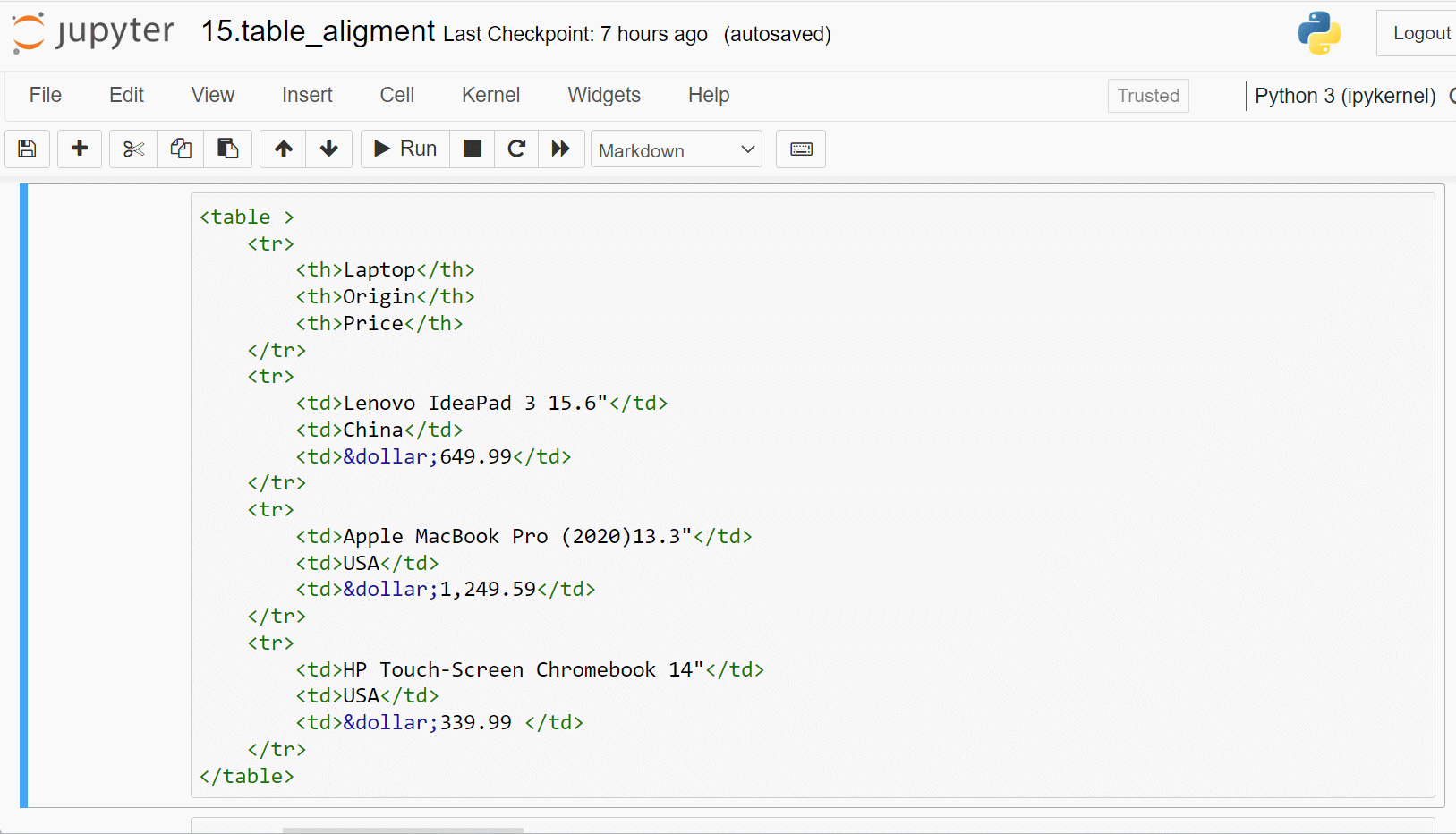Interrupt the kernel with stop icon
This screenshot has width=1456, height=834.
473,149
